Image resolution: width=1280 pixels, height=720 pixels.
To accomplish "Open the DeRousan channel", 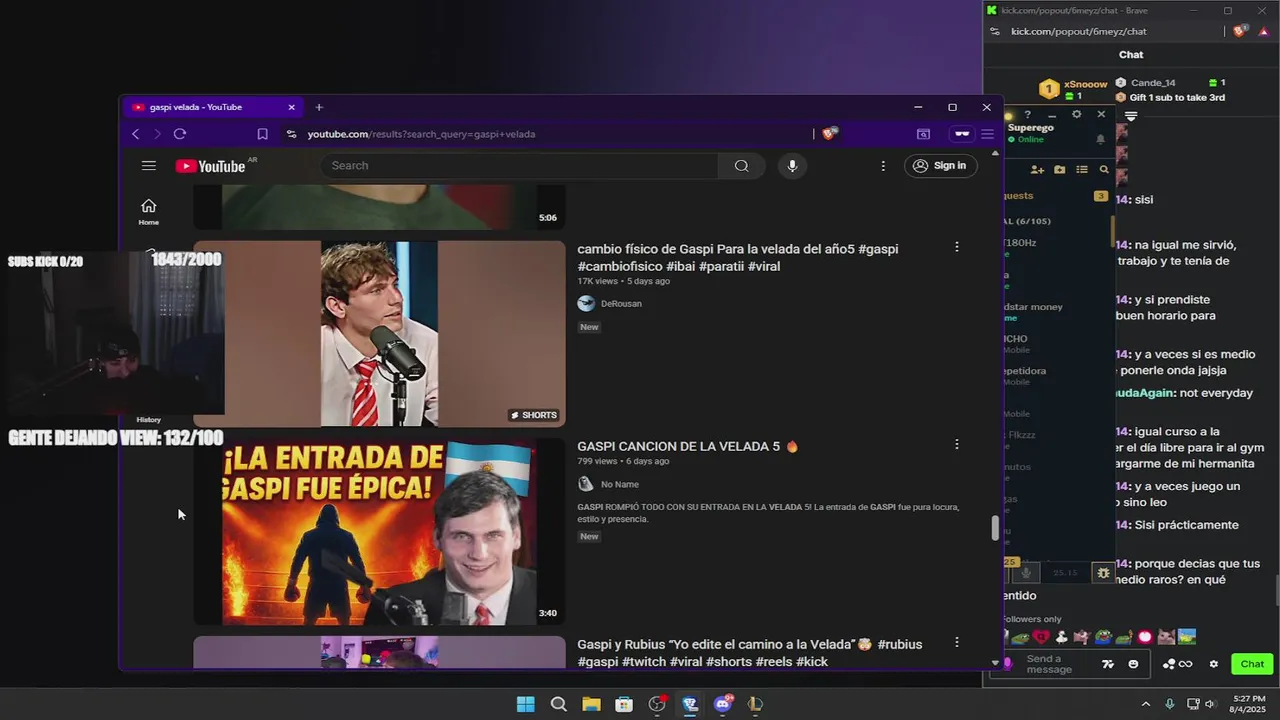I will tap(621, 304).
